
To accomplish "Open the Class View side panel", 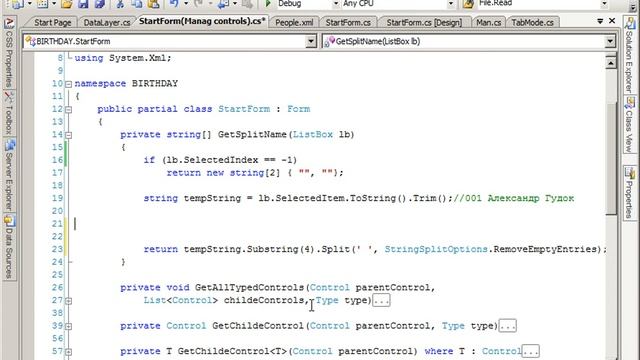I will pos(629,124).
